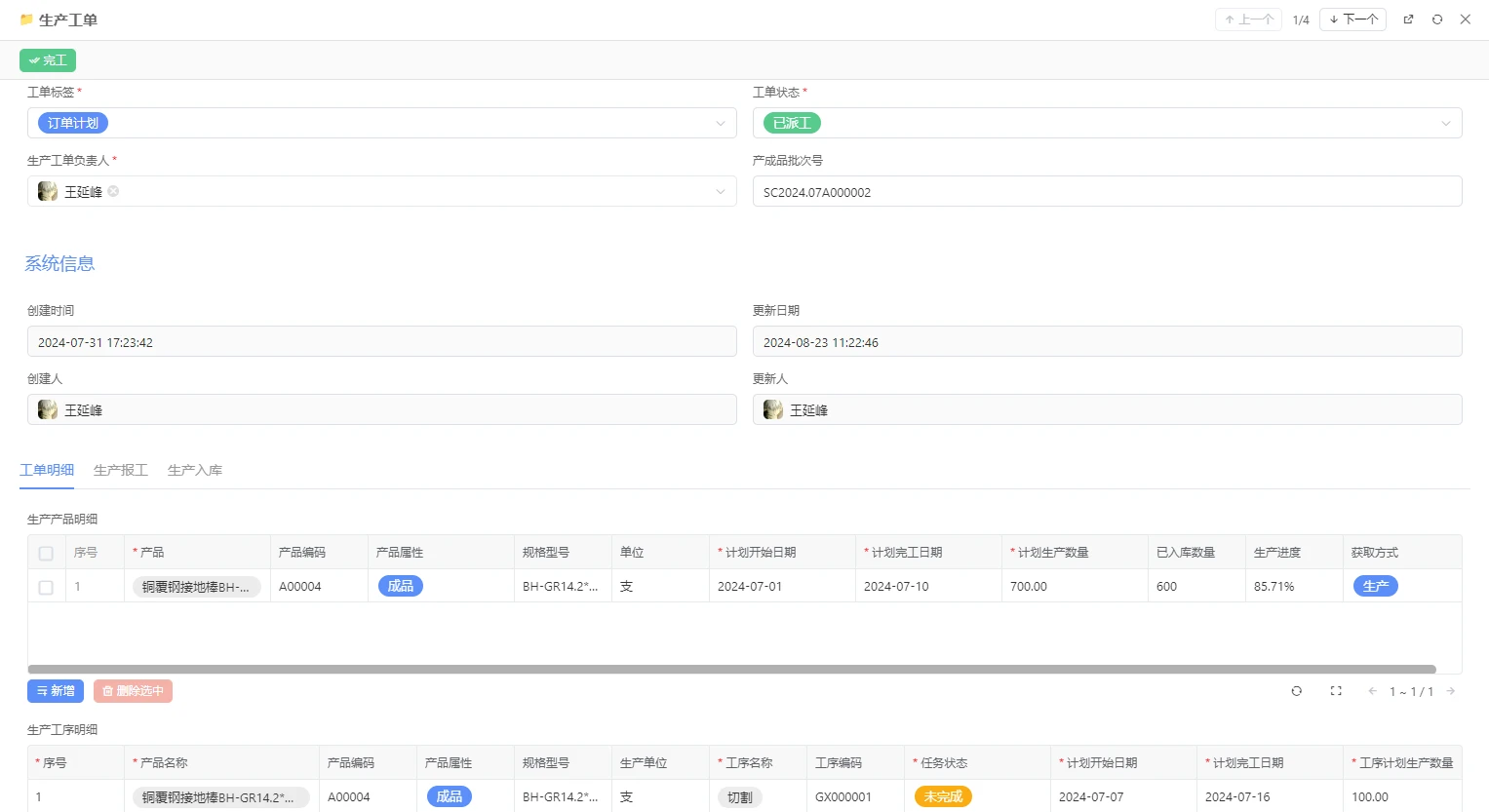
Task: Click the 完工 button
Action: (x=47, y=59)
